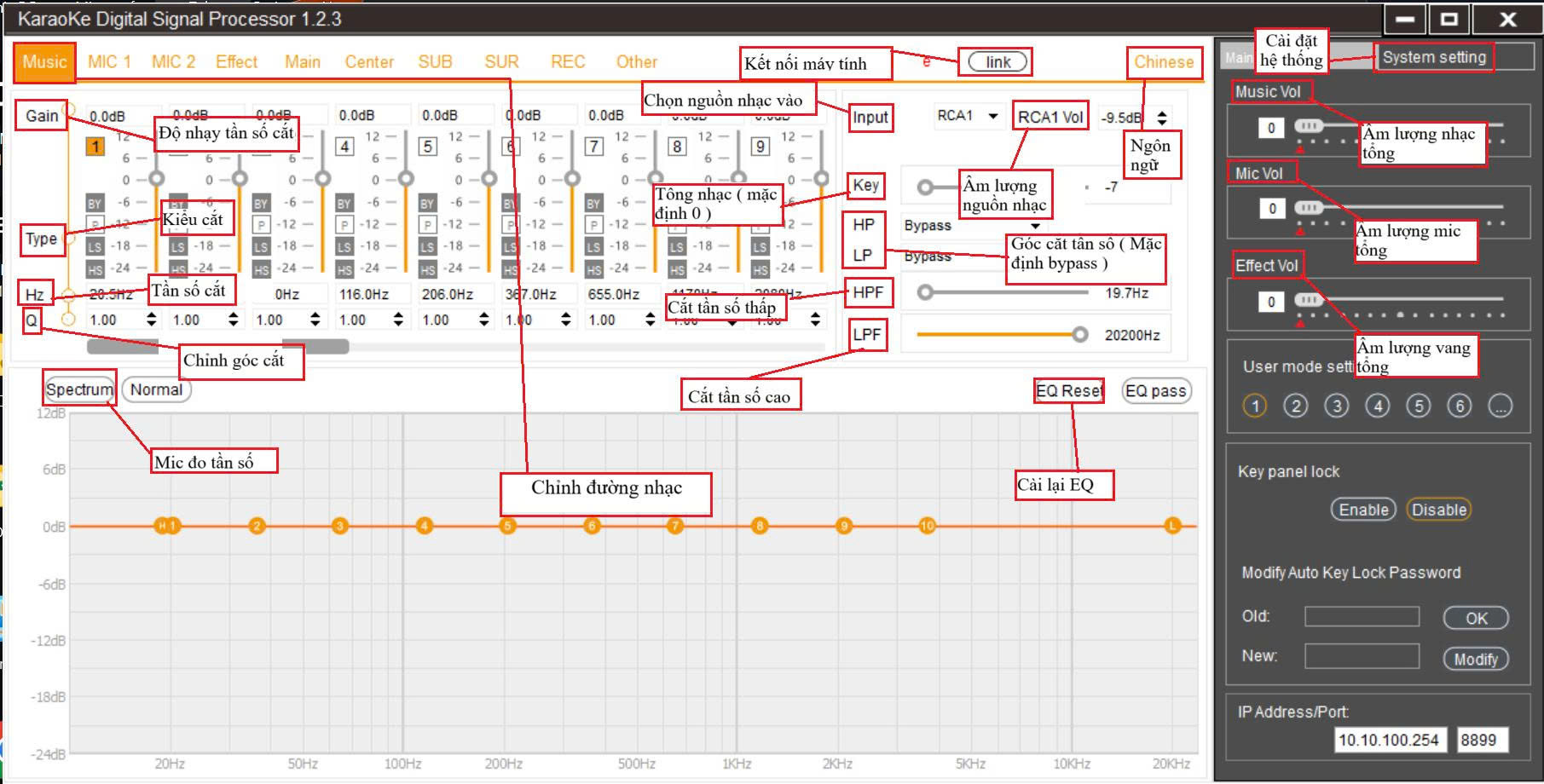
Task: Adjust the band 9 Q value stepper
Action: coord(816,320)
